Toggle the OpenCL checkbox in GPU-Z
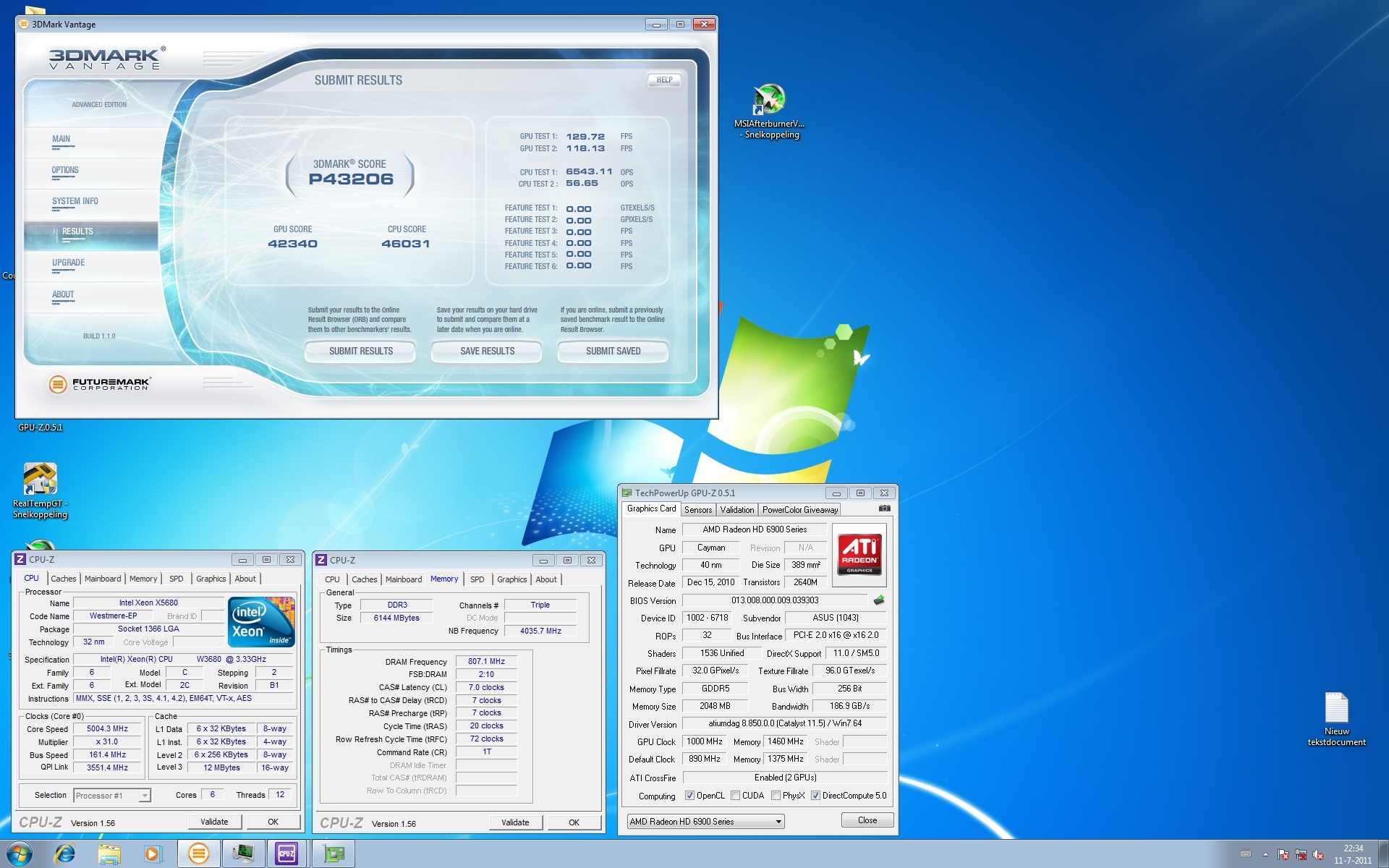1389x868 pixels. tap(689, 796)
